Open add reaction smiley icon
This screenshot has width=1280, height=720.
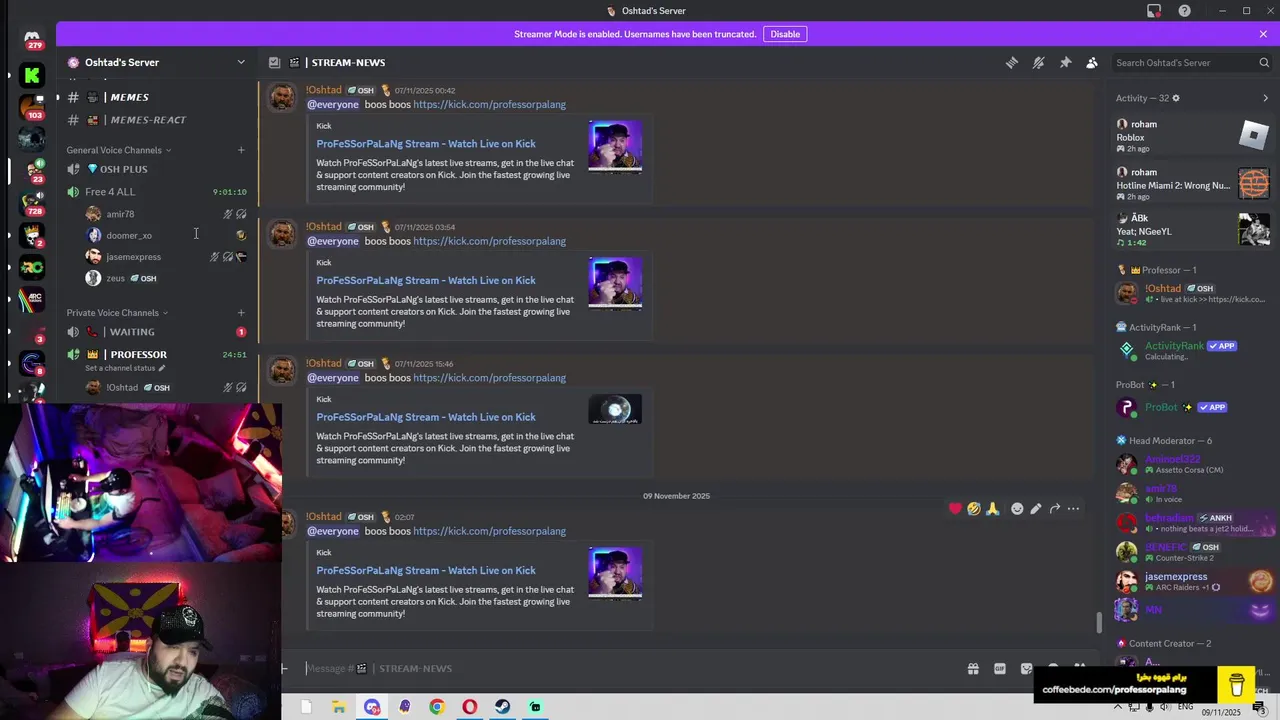(1017, 508)
